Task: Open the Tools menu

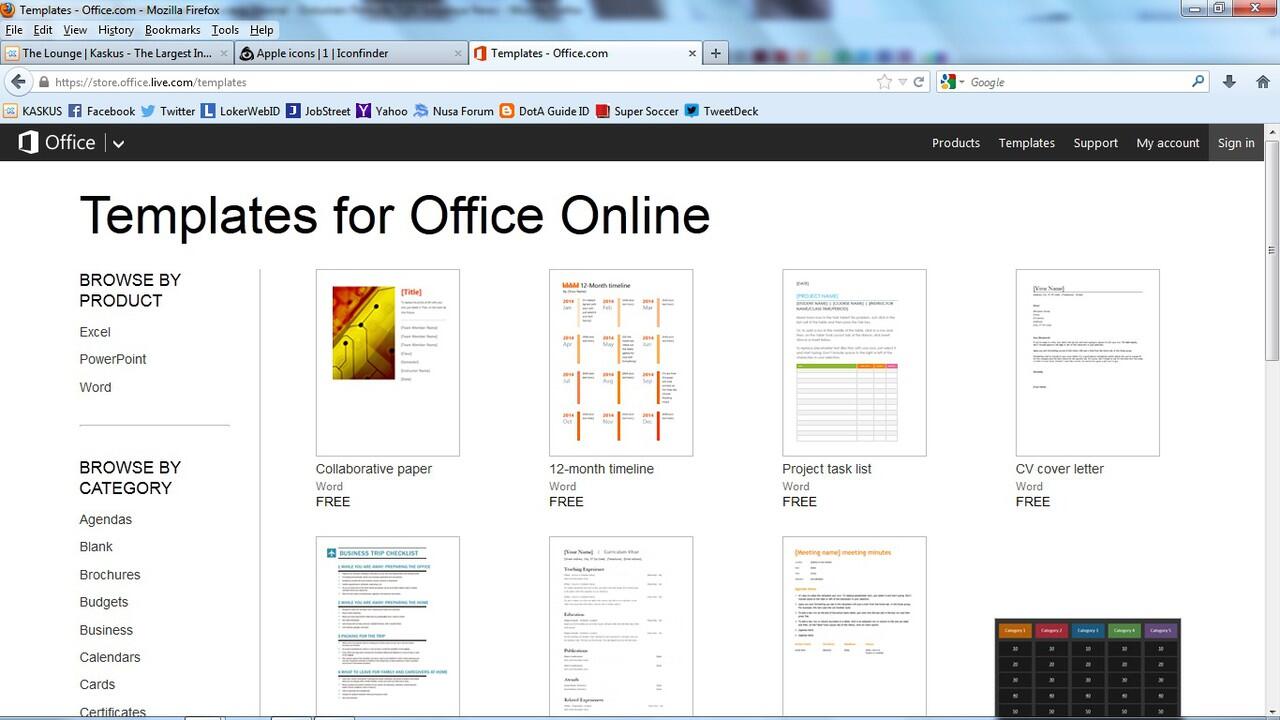Action: point(225,30)
